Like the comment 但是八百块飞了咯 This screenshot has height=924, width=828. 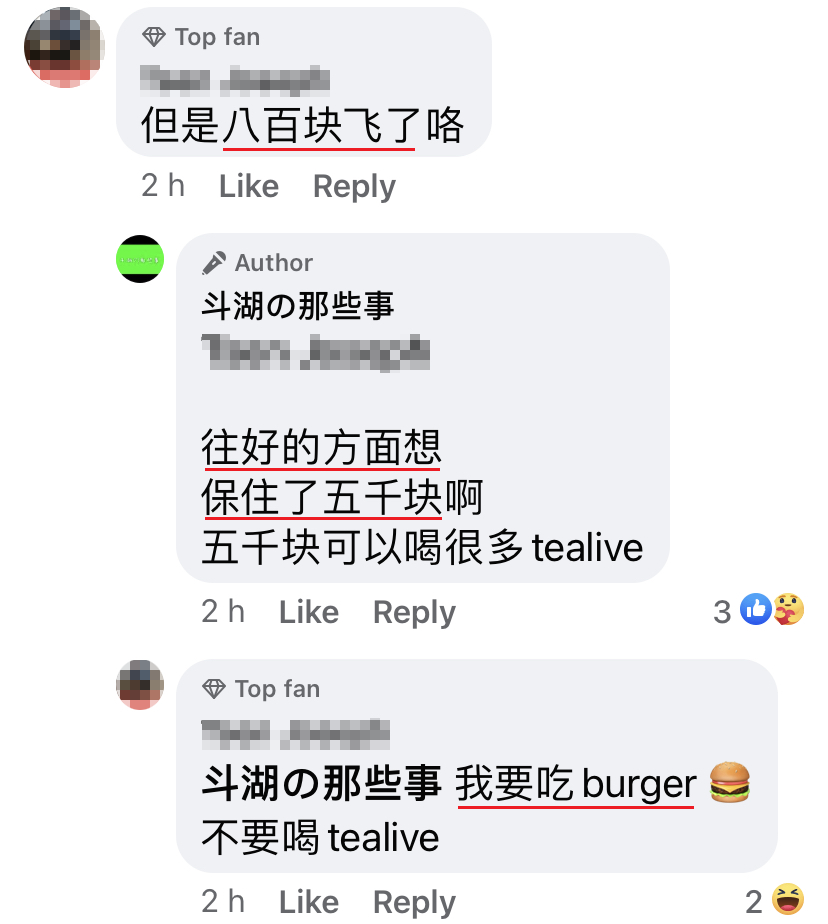click(x=249, y=187)
